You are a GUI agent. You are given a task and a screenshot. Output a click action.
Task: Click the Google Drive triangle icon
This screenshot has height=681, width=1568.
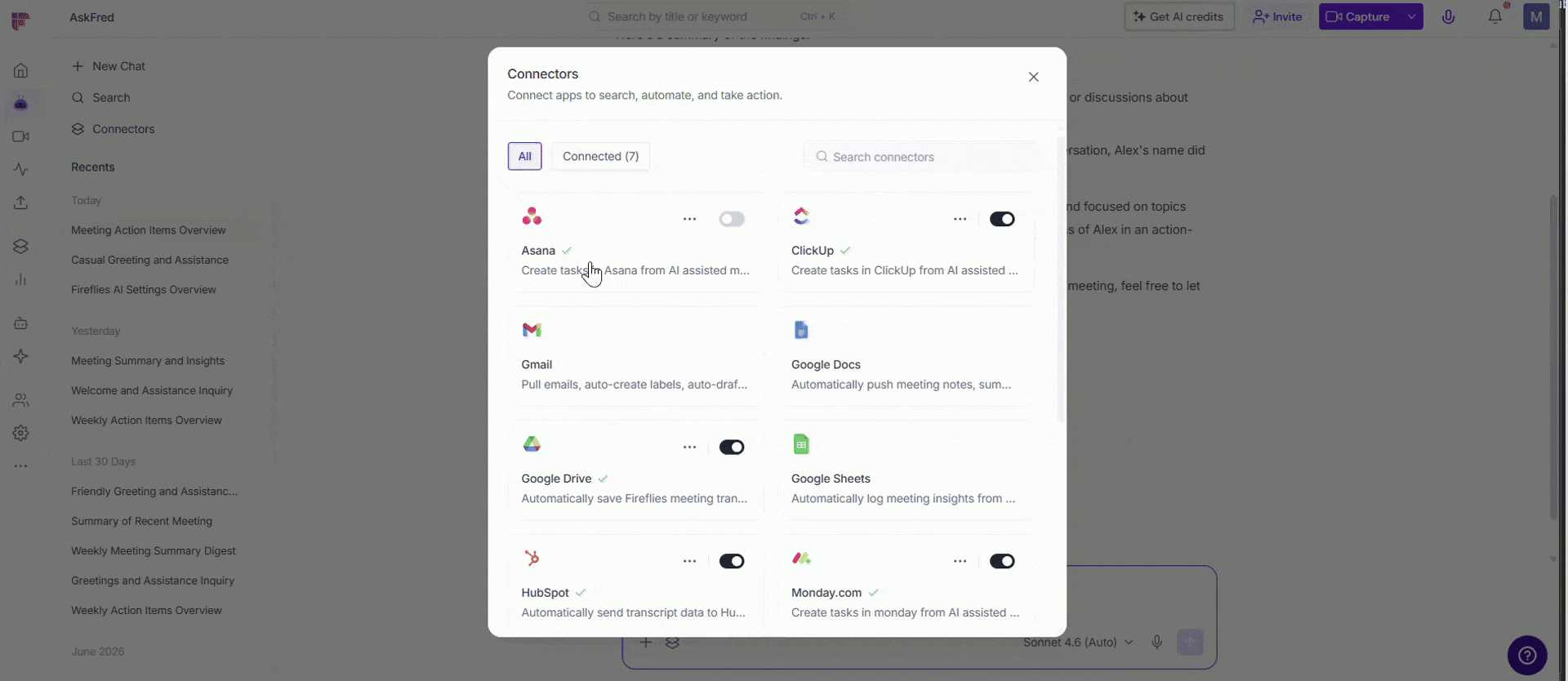pyautogui.click(x=532, y=444)
